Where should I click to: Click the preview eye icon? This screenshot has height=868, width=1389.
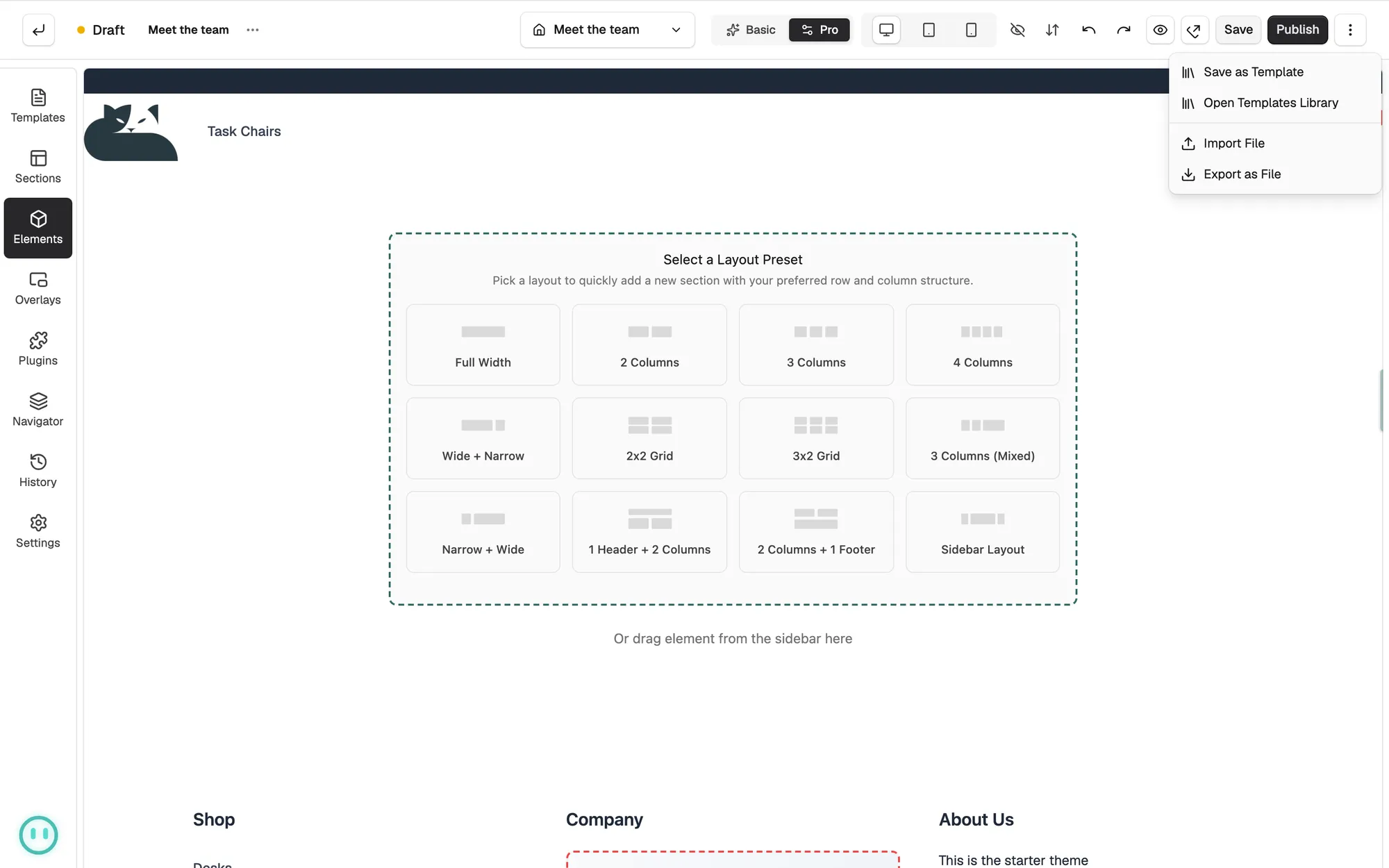(x=1160, y=30)
